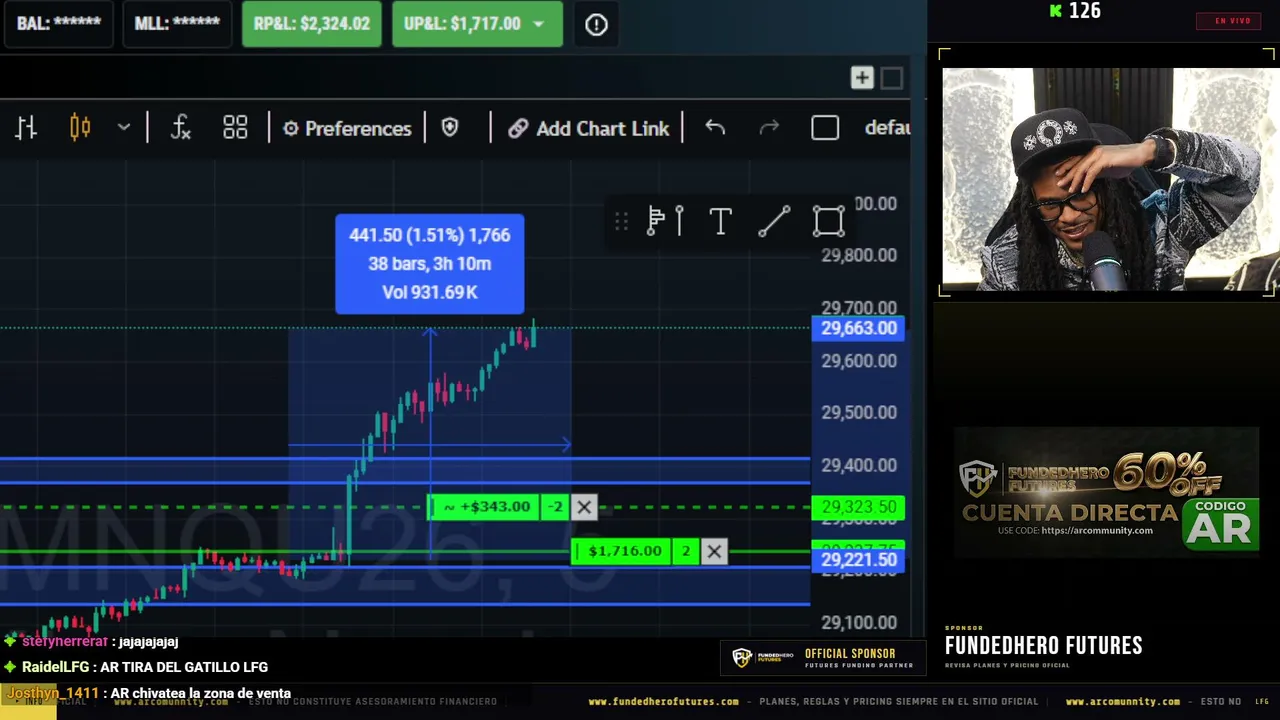Click the 29,600.00 price axis label

click(859, 360)
